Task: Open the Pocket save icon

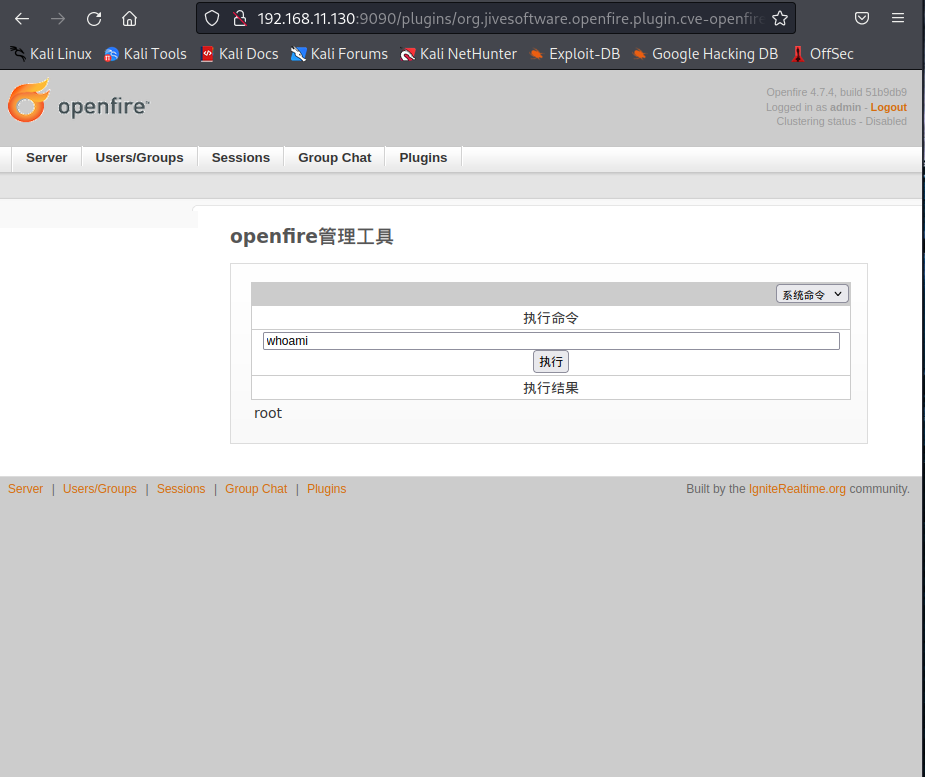Action: pos(861,18)
